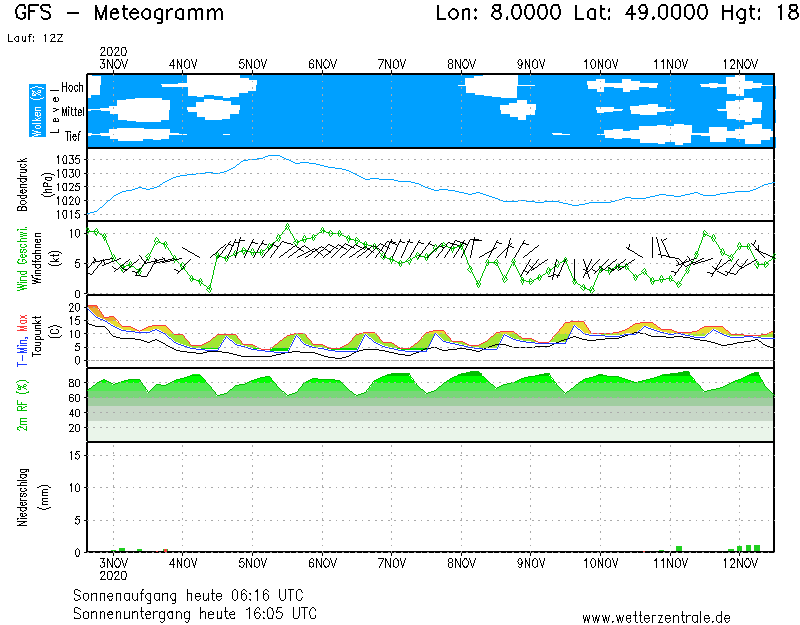Click the "(hPa)" unit label
The width and height of the screenshot is (800, 625).
[x=48, y=185]
